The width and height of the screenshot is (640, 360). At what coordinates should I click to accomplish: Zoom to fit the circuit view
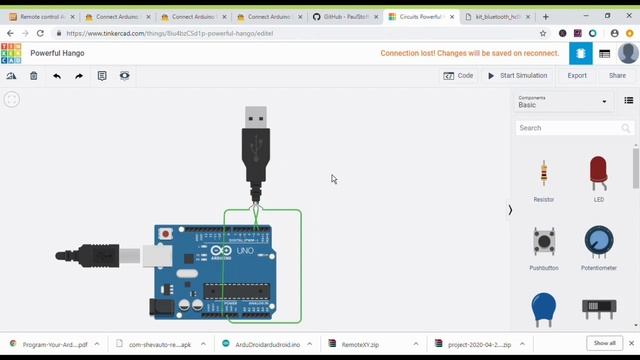(12, 100)
